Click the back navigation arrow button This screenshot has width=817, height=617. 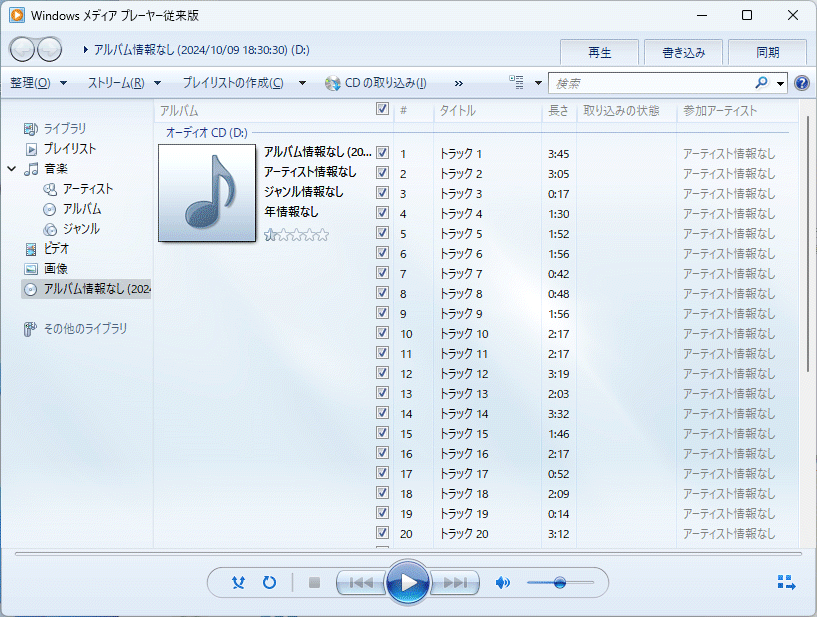point(22,50)
